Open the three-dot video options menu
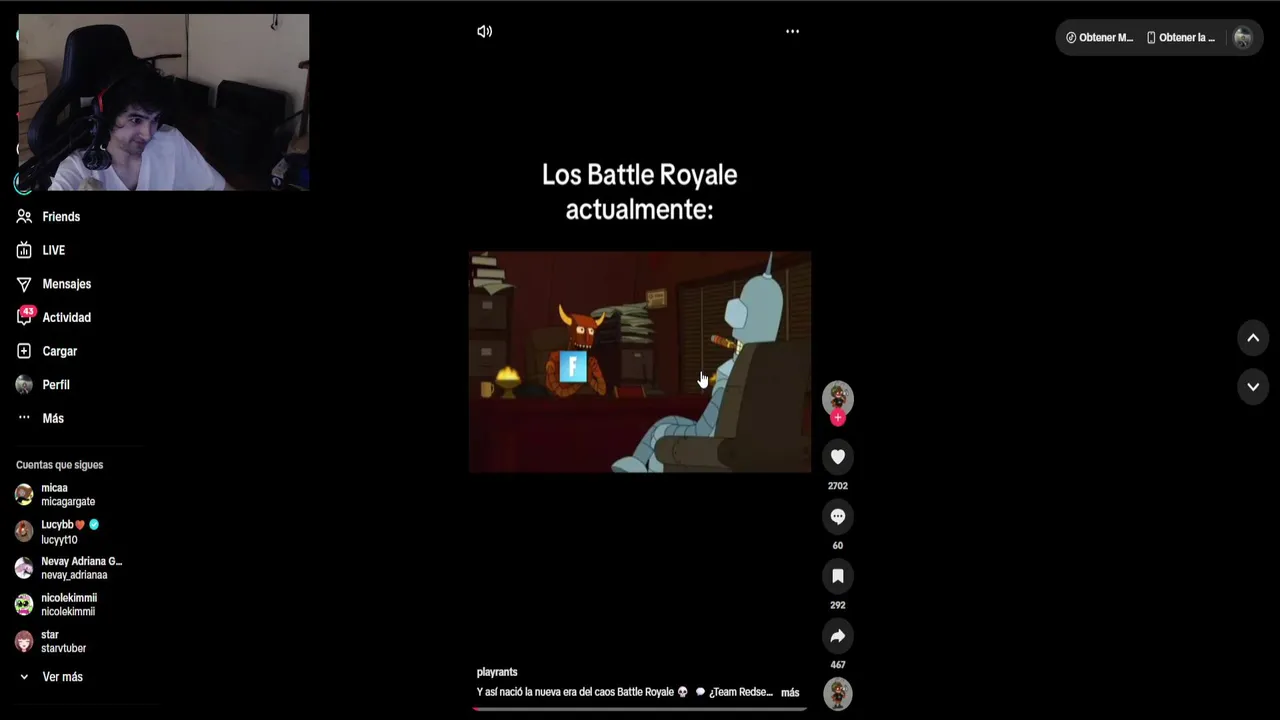The image size is (1280, 720). click(x=792, y=31)
